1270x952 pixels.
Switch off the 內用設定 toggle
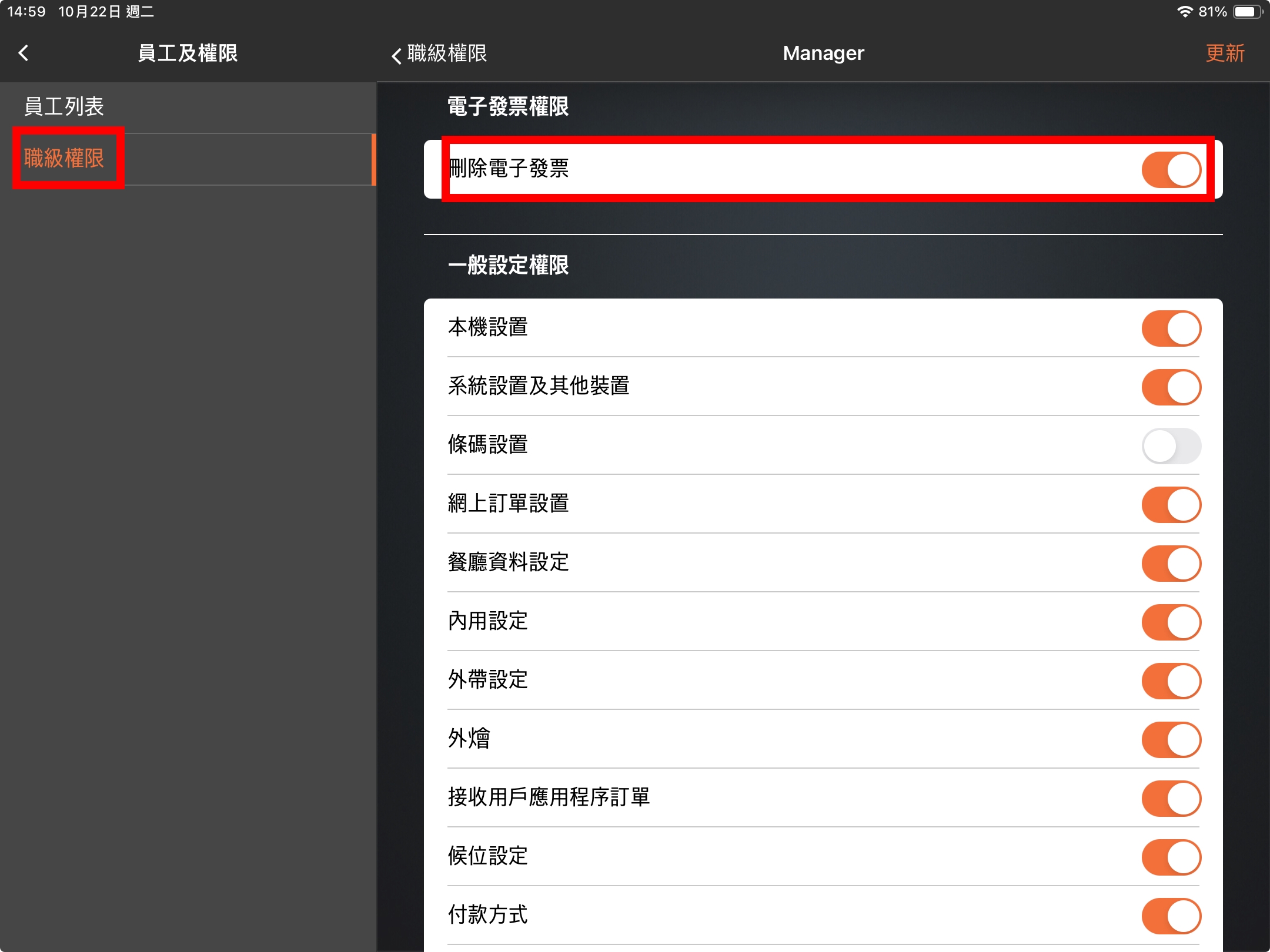1171,622
